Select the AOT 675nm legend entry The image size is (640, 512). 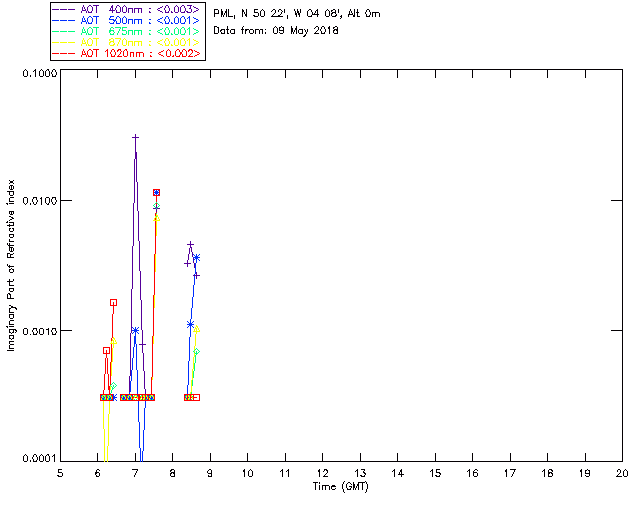coord(130,31)
